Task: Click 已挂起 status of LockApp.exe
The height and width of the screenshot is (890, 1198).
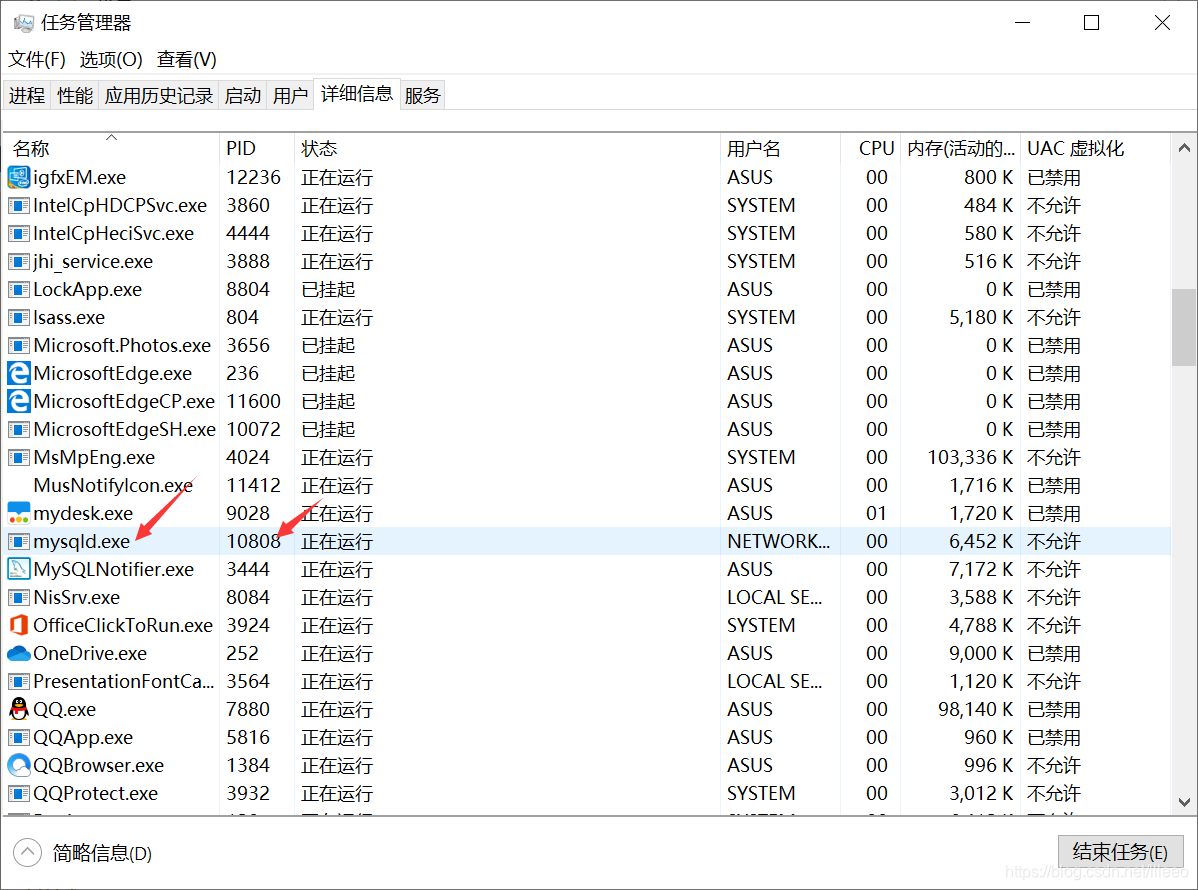Action: (329, 290)
